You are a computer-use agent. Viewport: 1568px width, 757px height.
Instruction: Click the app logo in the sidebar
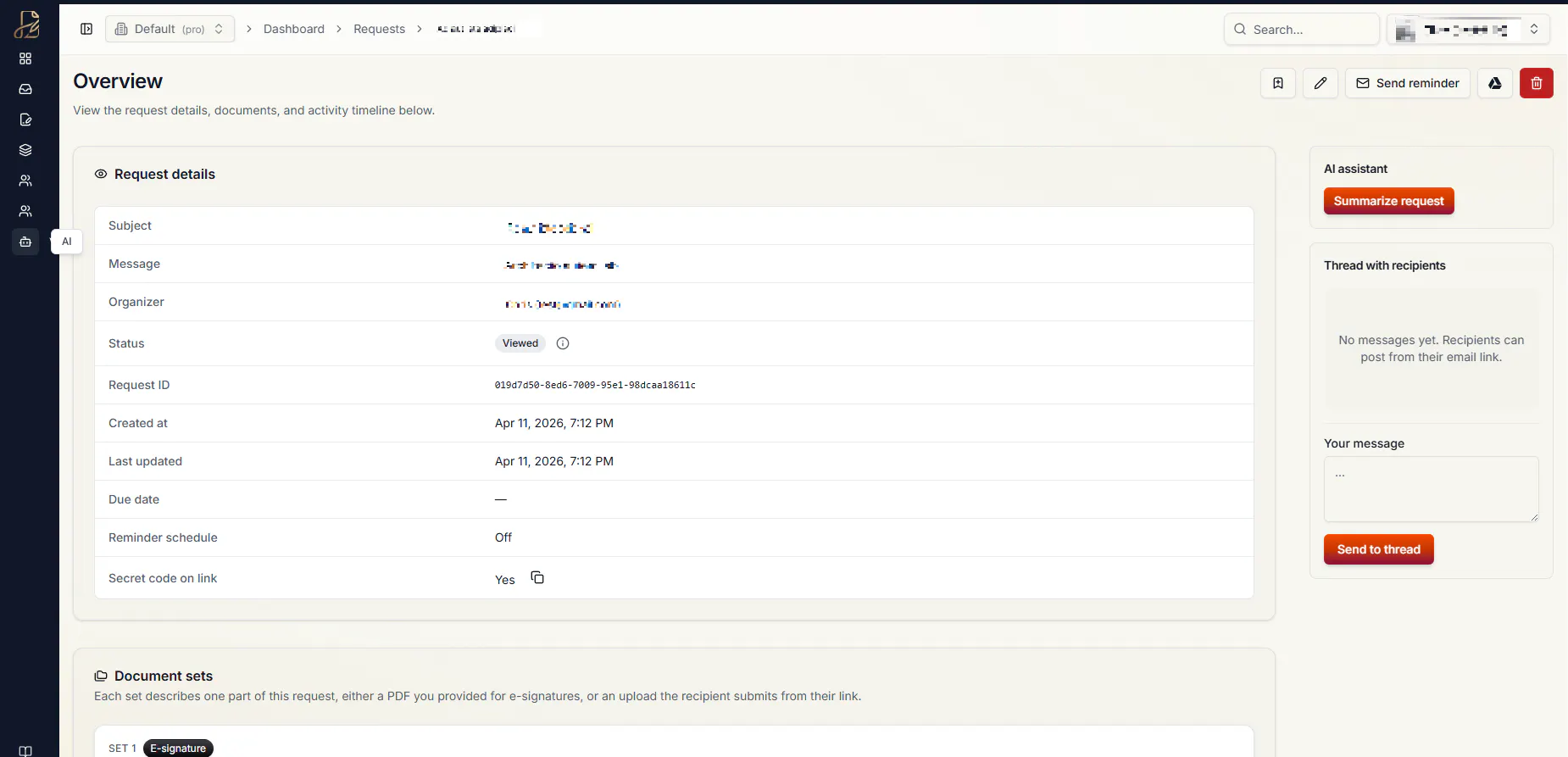point(26,25)
